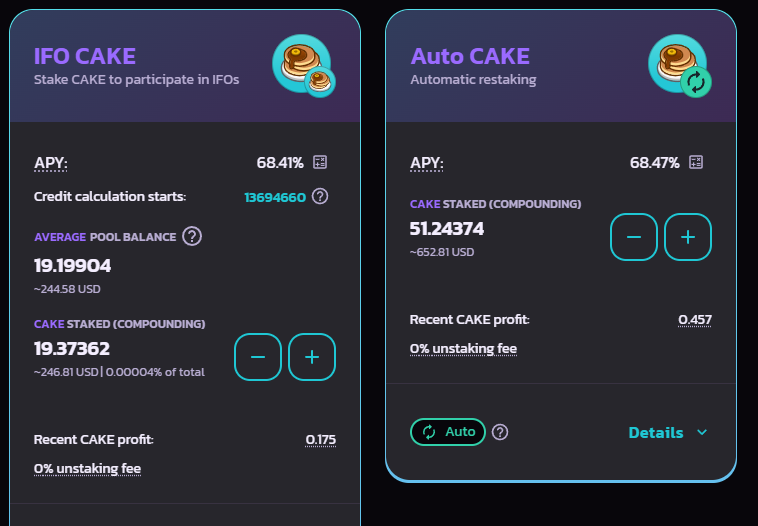The height and width of the screenshot is (526, 758).
Task: Click help icon next to Average Pool Balance
Action: [192, 236]
